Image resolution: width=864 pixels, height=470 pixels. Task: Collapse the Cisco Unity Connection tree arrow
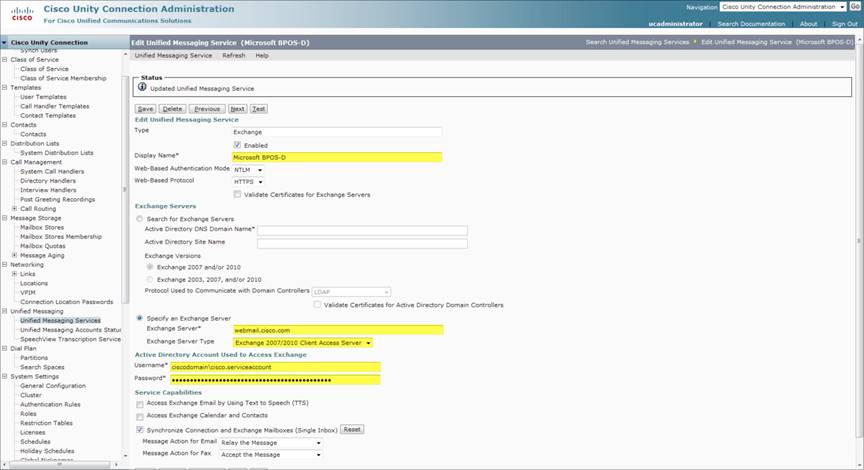pos(4,42)
